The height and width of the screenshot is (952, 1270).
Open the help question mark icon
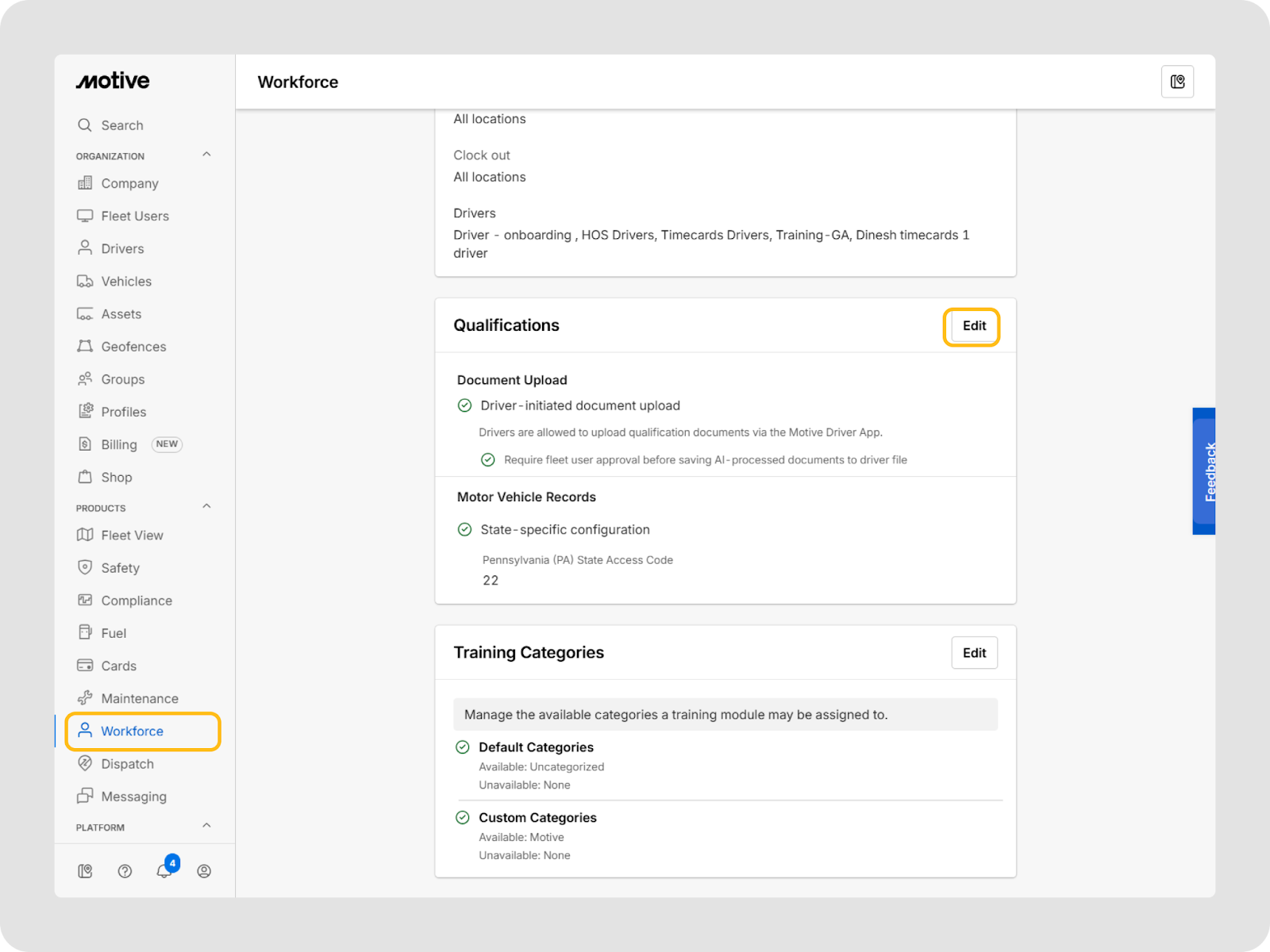tap(125, 871)
